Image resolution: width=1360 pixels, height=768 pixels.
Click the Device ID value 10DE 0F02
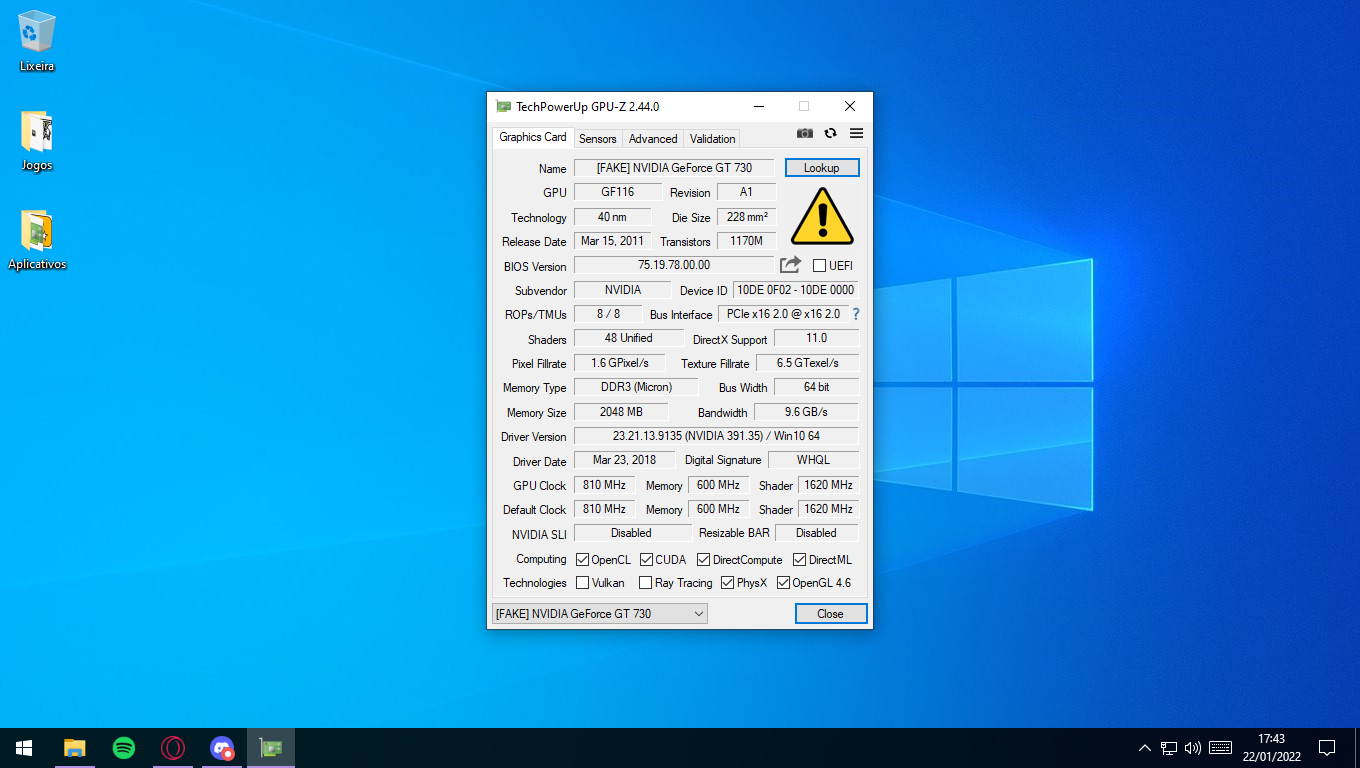pyautogui.click(x=796, y=290)
